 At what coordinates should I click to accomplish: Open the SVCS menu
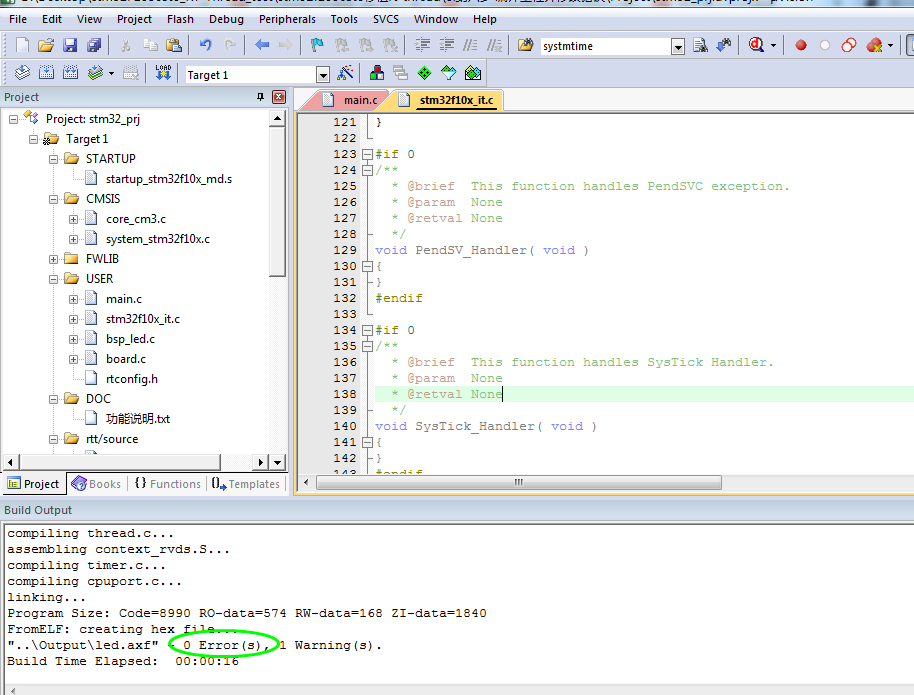(x=386, y=19)
